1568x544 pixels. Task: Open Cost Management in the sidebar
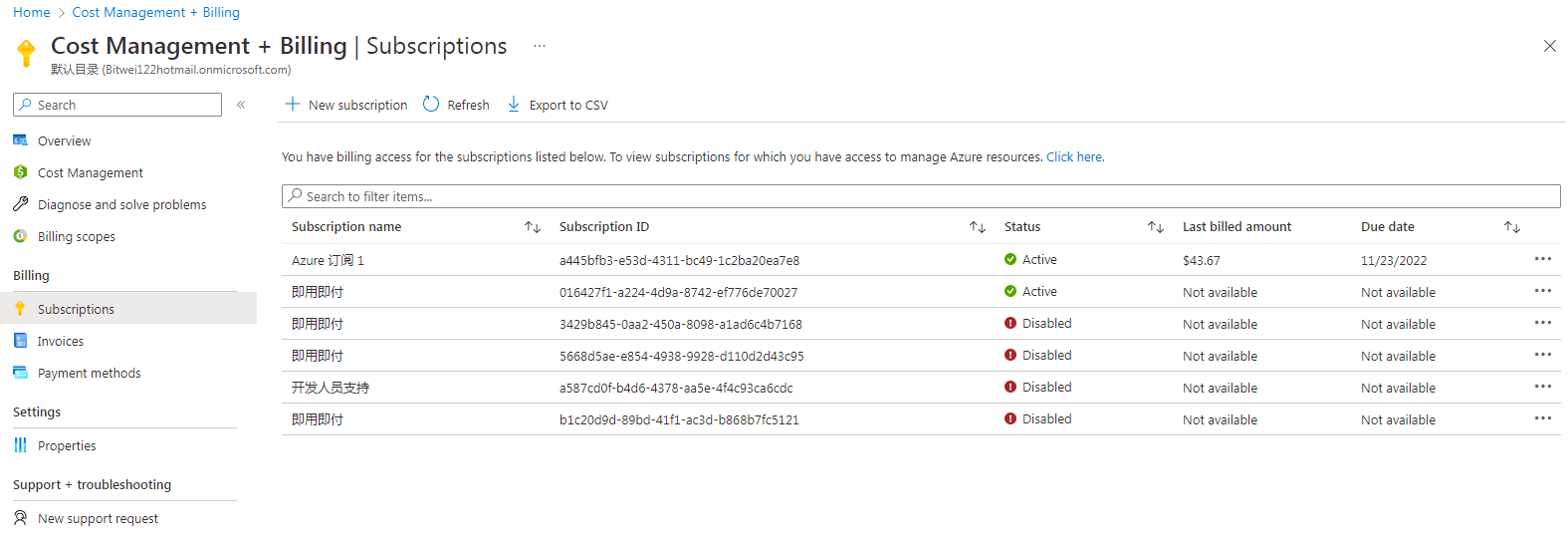click(x=91, y=172)
